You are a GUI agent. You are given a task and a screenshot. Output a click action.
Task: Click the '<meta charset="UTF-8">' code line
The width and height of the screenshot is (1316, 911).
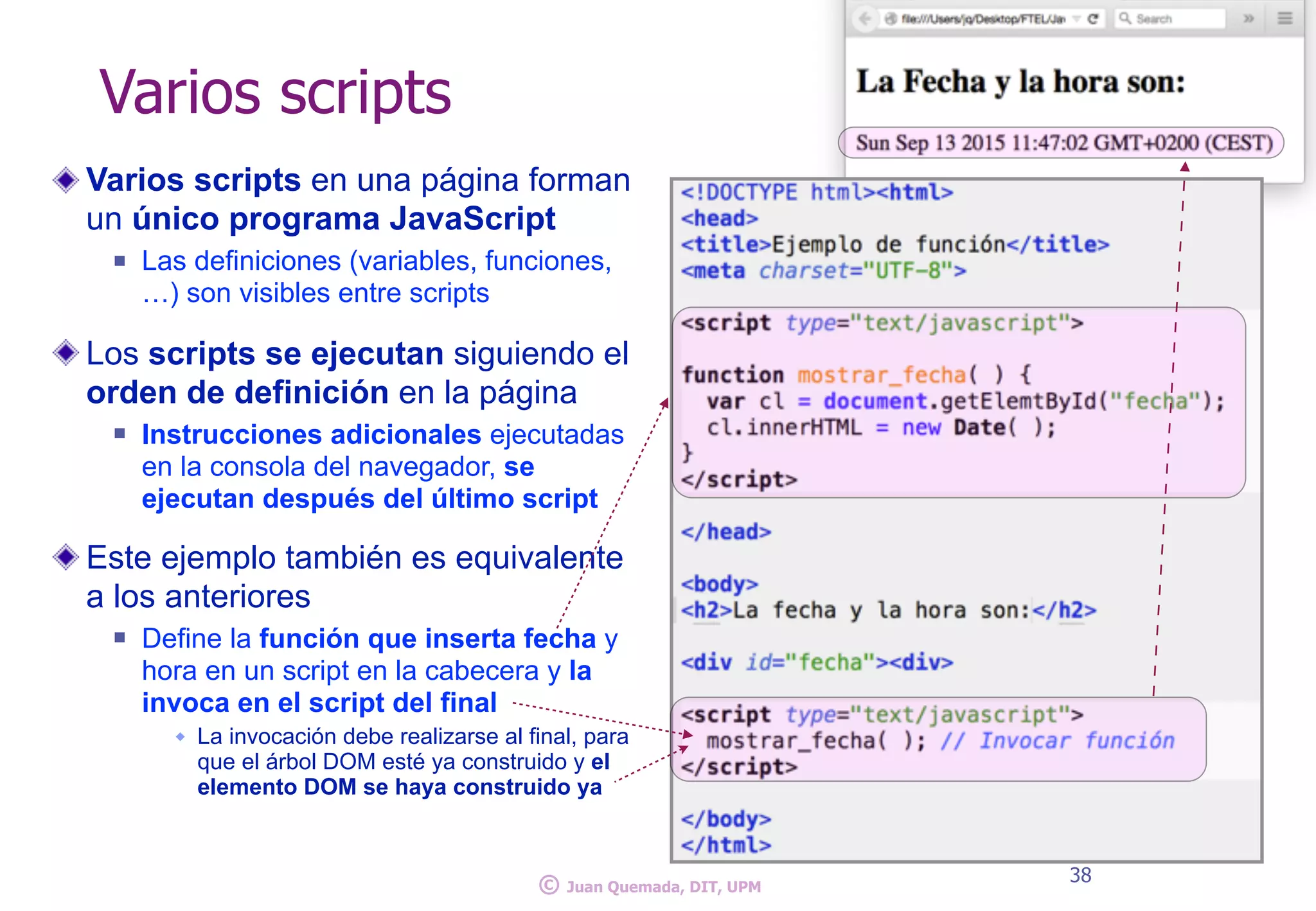823,270
